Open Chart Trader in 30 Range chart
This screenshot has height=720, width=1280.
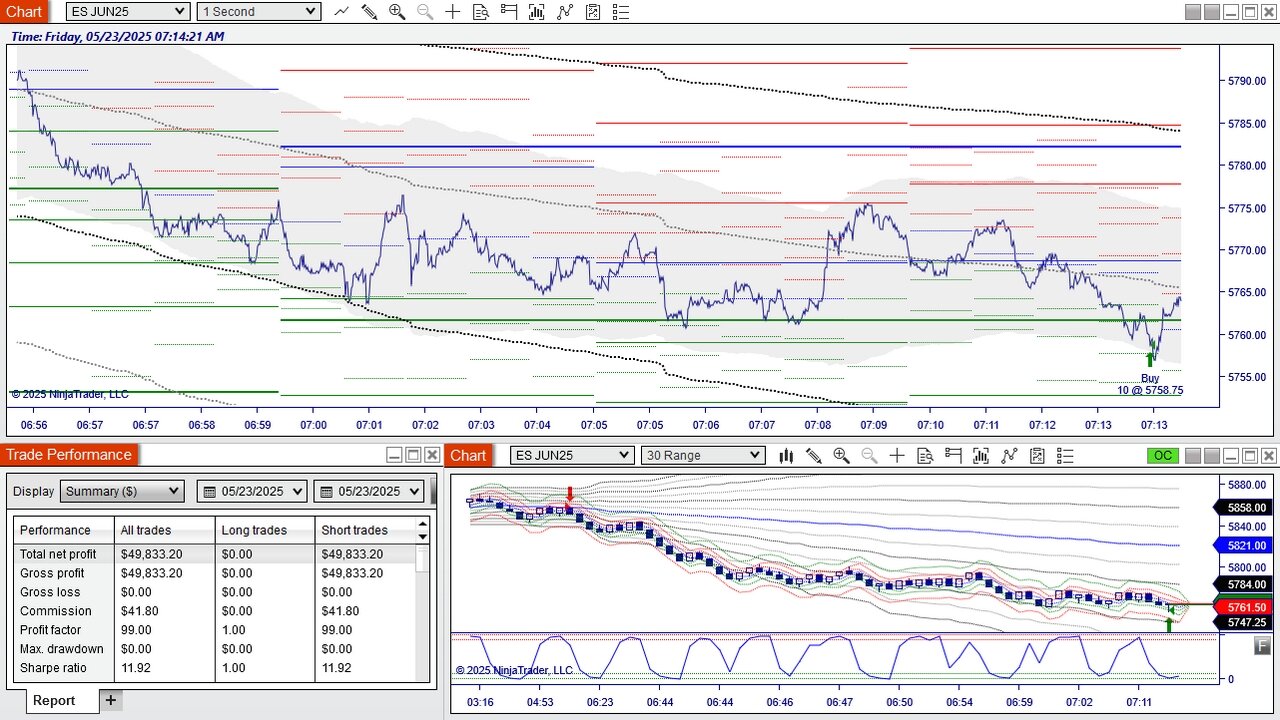click(953, 456)
